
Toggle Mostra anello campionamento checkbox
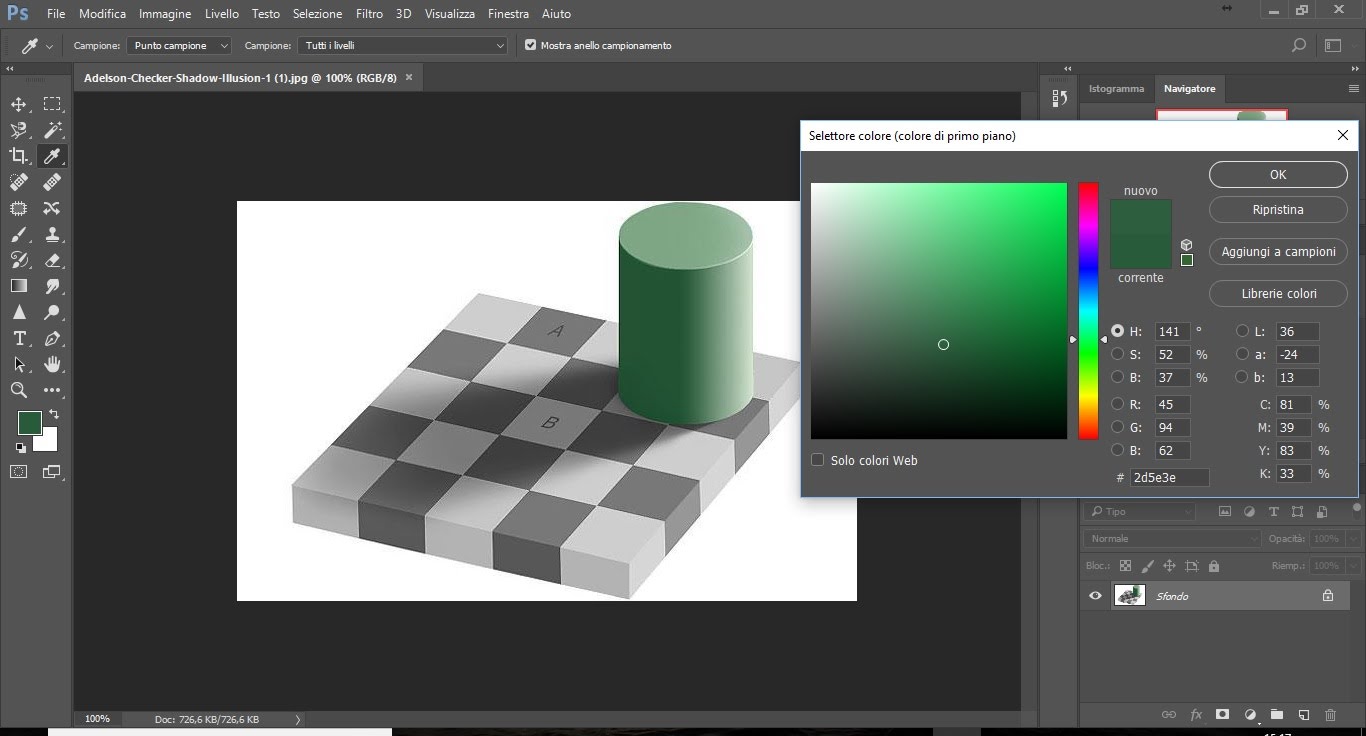(531, 45)
